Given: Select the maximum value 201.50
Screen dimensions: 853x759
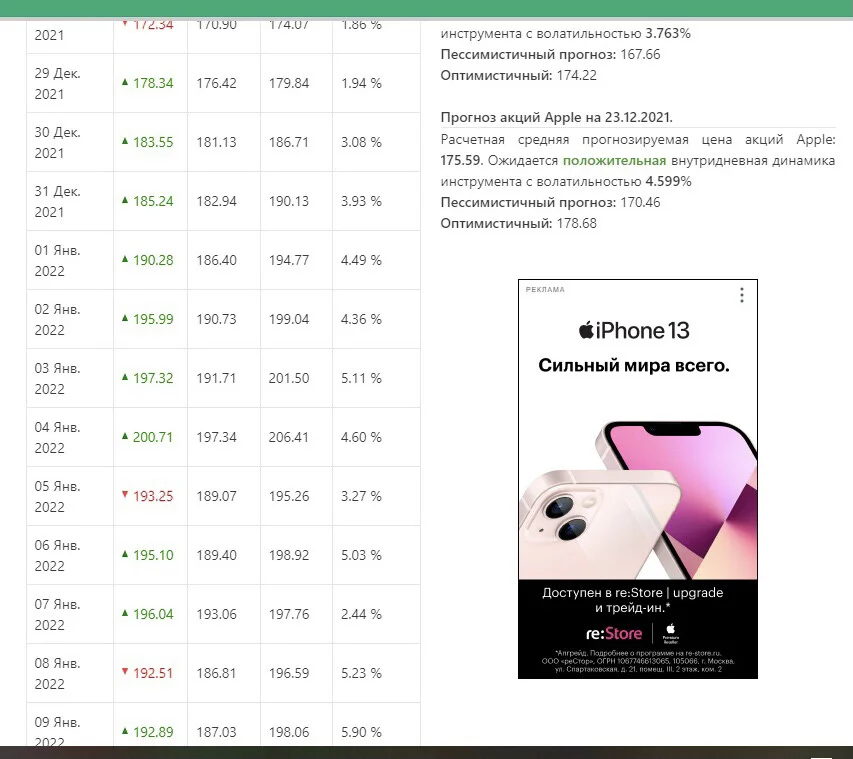Looking at the screenshot, I should click(x=289, y=378).
